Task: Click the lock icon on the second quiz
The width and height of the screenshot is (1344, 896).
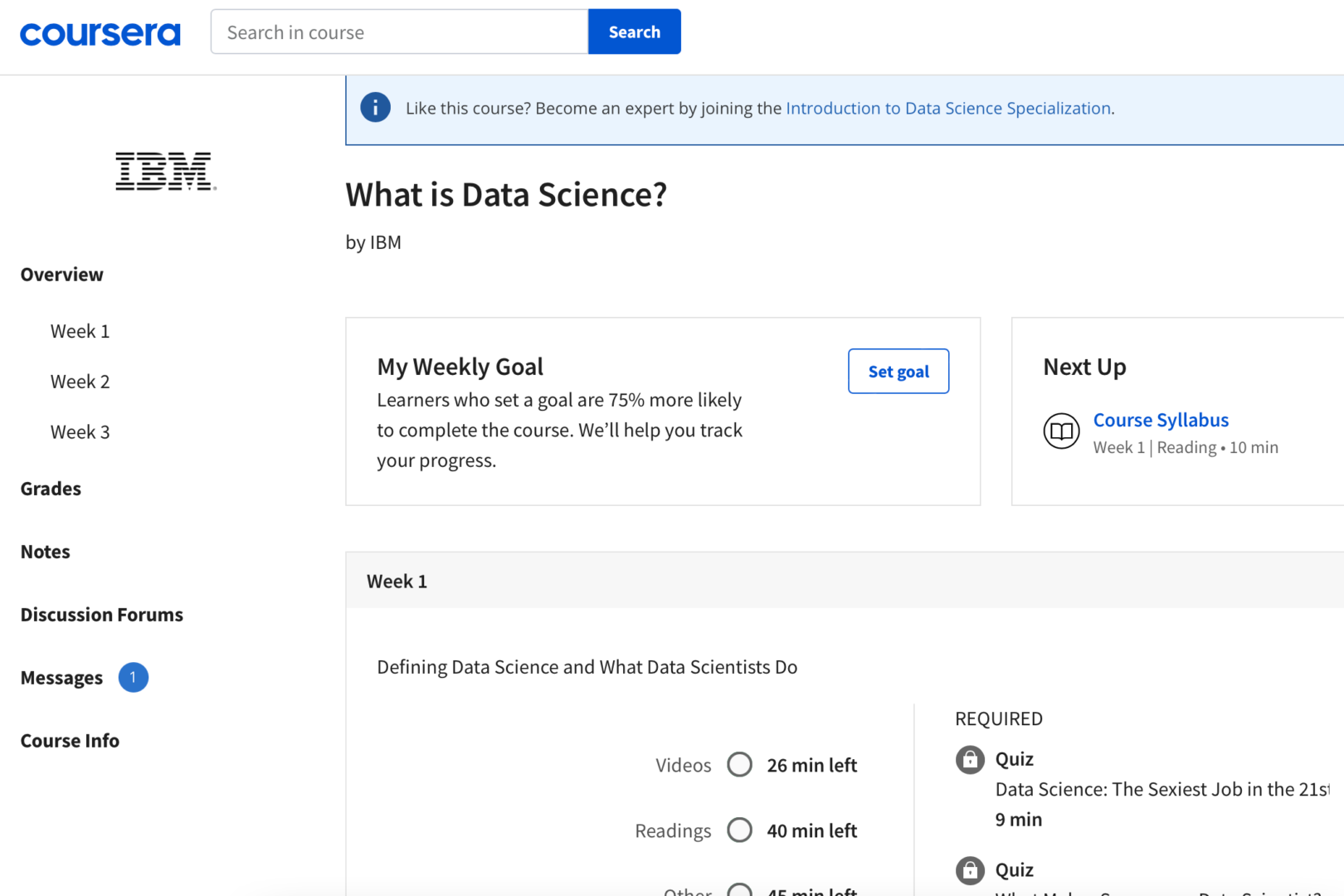Action: [x=969, y=870]
